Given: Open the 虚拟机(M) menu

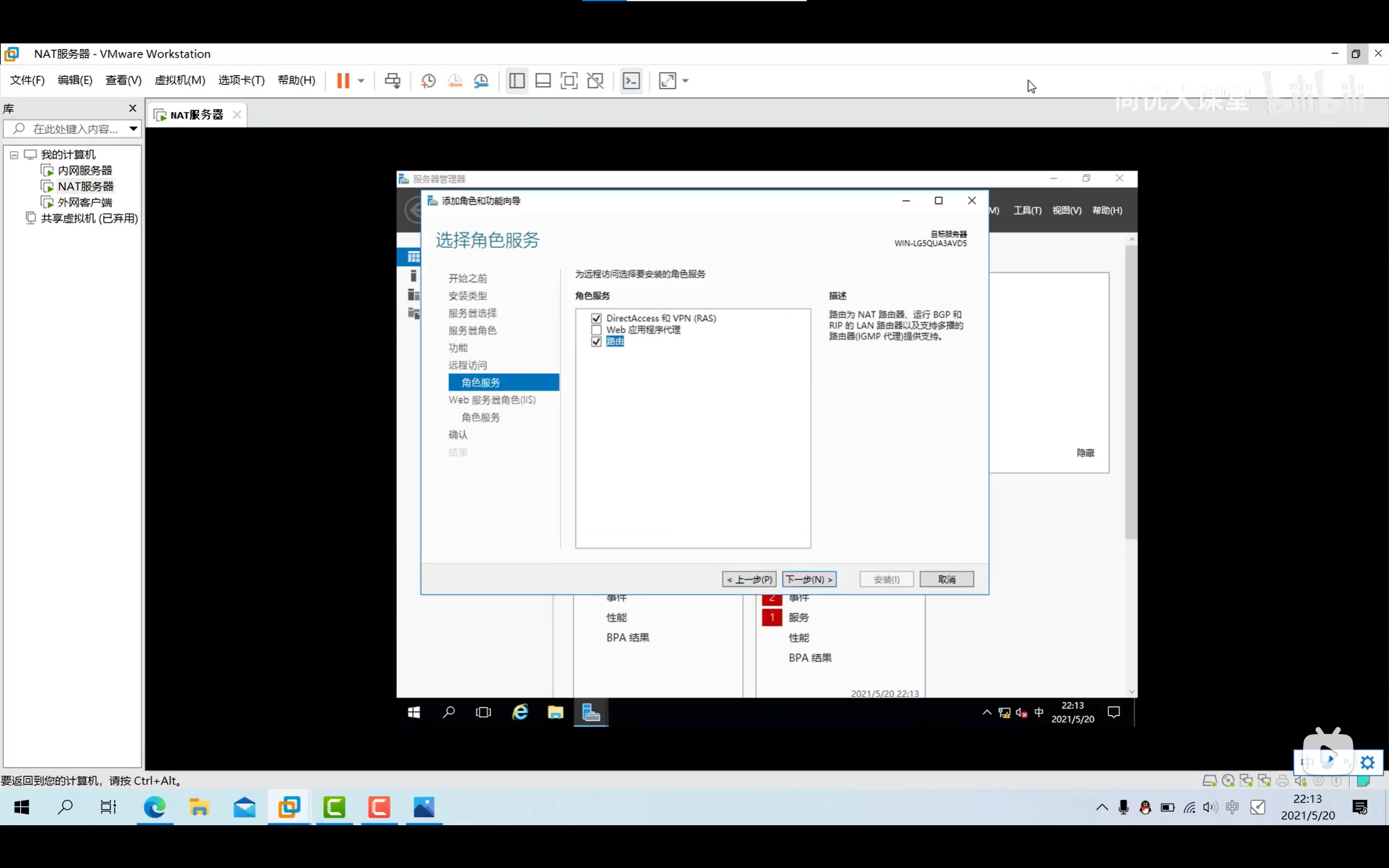Looking at the screenshot, I should pos(179,81).
